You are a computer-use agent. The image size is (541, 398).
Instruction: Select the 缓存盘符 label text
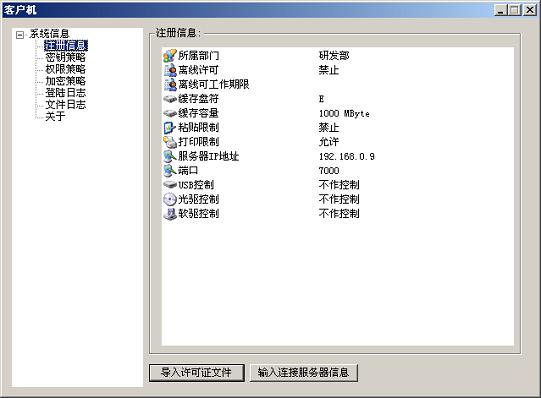click(x=198, y=99)
